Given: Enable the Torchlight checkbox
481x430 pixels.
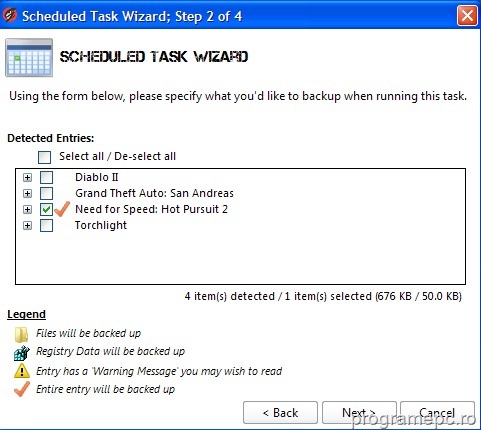Looking at the screenshot, I should pyautogui.click(x=46, y=225).
